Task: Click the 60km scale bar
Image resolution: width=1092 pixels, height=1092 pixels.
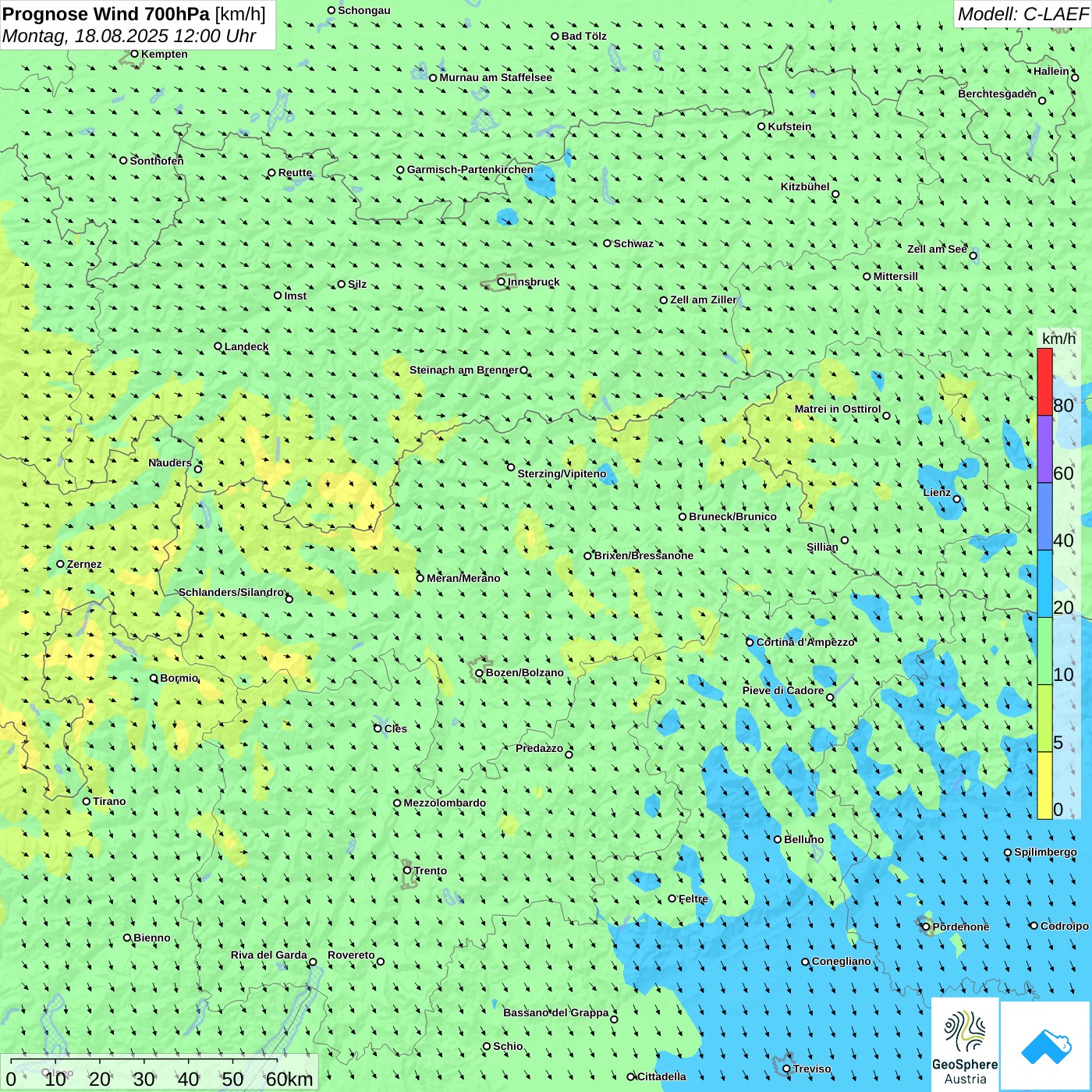Action: click(x=160, y=1072)
